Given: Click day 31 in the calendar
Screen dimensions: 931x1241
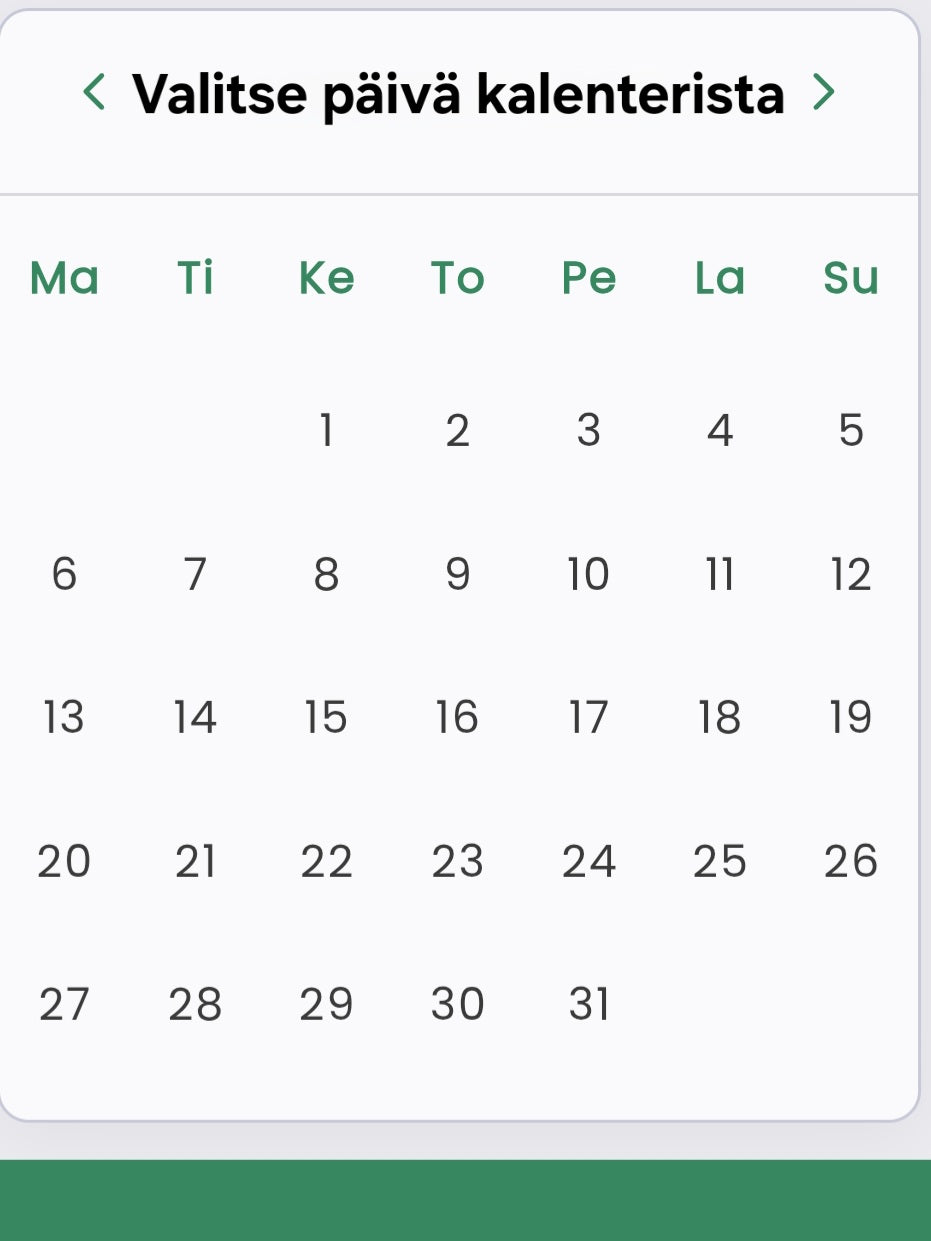Looking at the screenshot, I should point(588,1004).
